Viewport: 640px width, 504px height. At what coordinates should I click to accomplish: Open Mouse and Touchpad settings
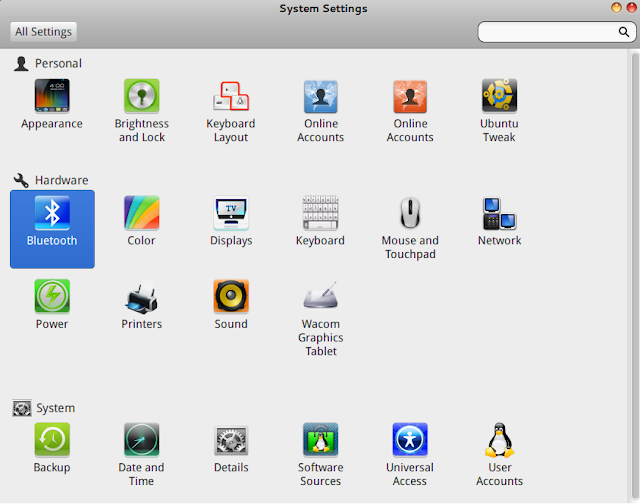[x=410, y=228]
